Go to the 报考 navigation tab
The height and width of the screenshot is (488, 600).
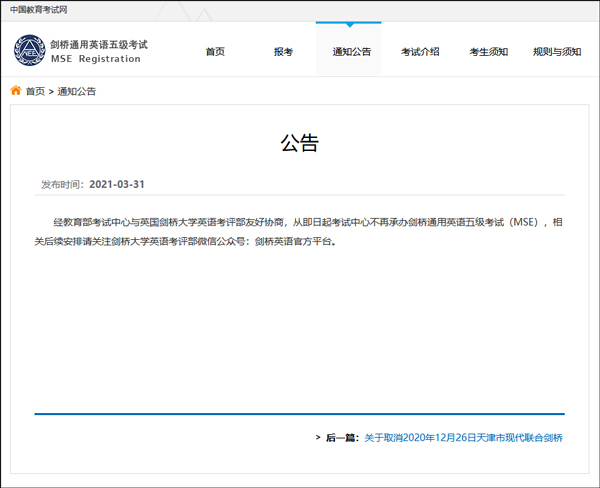click(283, 52)
